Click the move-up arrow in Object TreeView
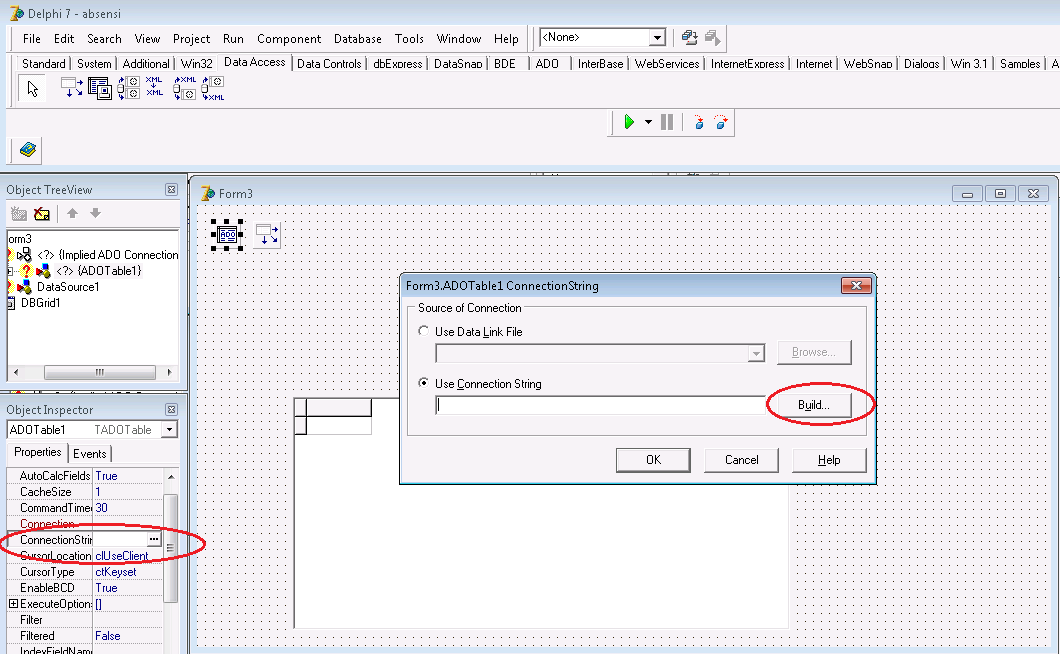This screenshot has width=1060, height=654. [73, 213]
